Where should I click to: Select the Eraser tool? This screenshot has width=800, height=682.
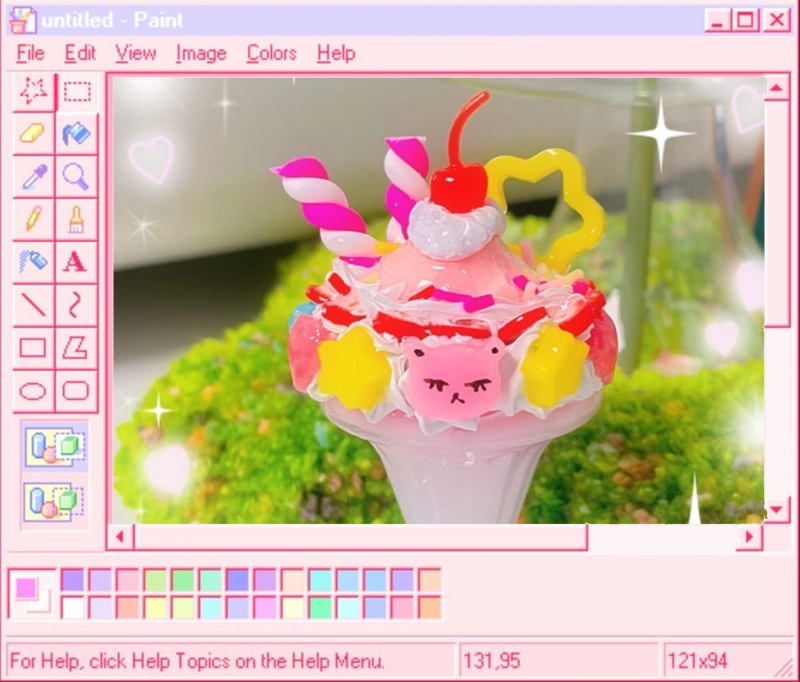coord(34,134)
